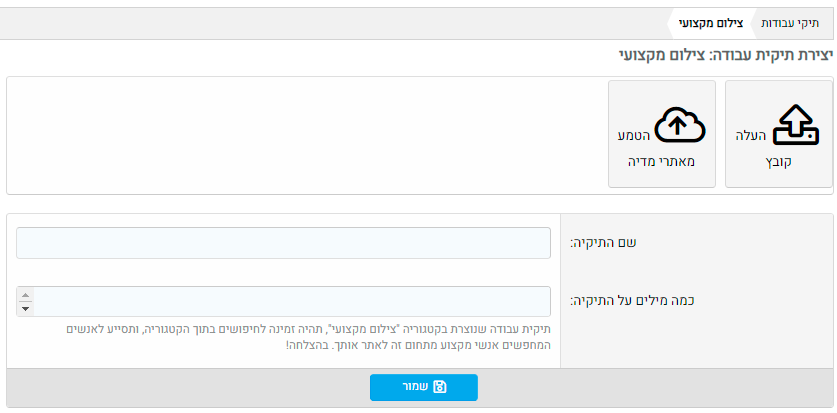Focus the שם התיקיה text field
Screen dimensions: 837x413
pyautogui.click(x=283, y=243)
